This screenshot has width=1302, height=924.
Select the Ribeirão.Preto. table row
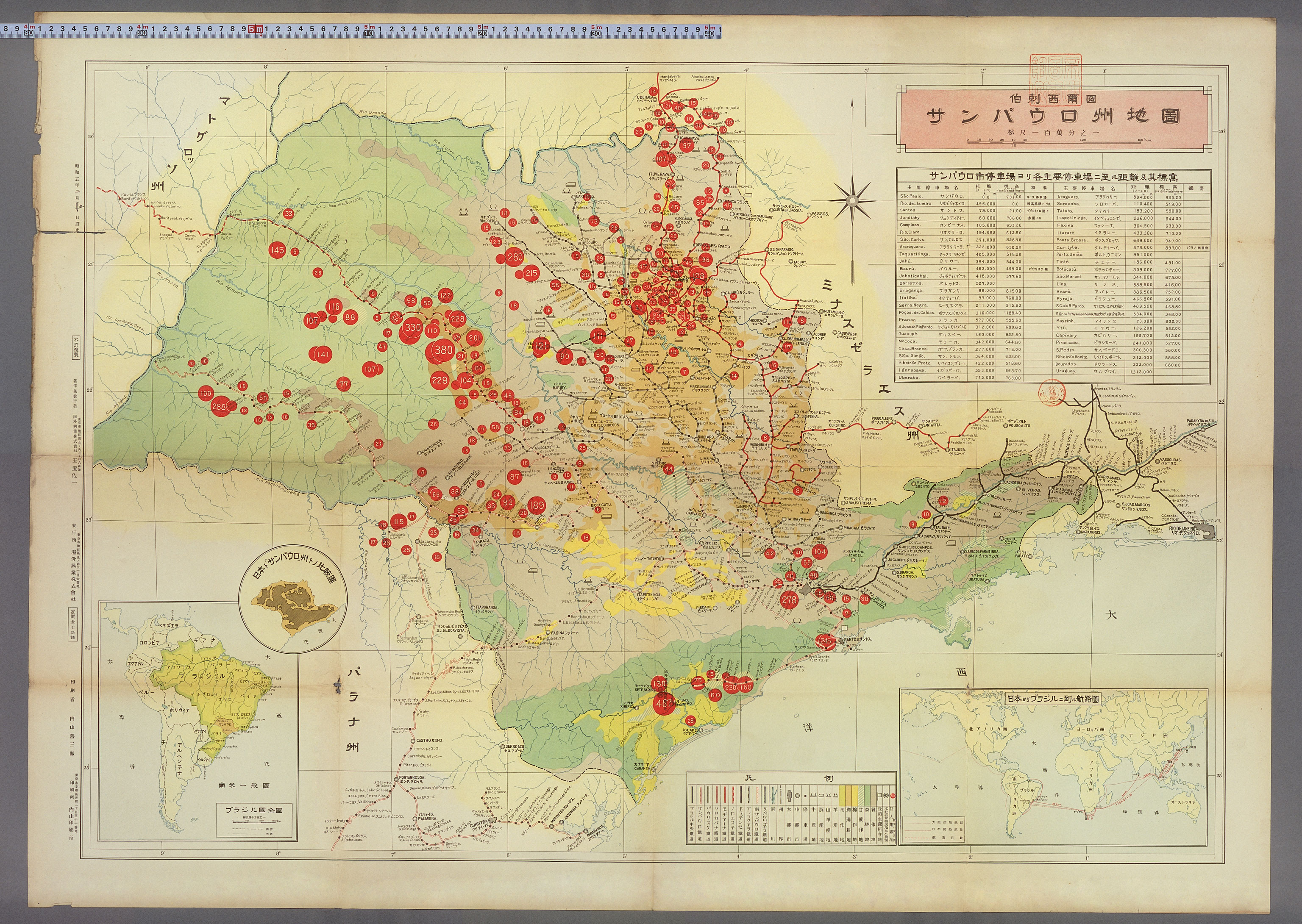[974, 363]
